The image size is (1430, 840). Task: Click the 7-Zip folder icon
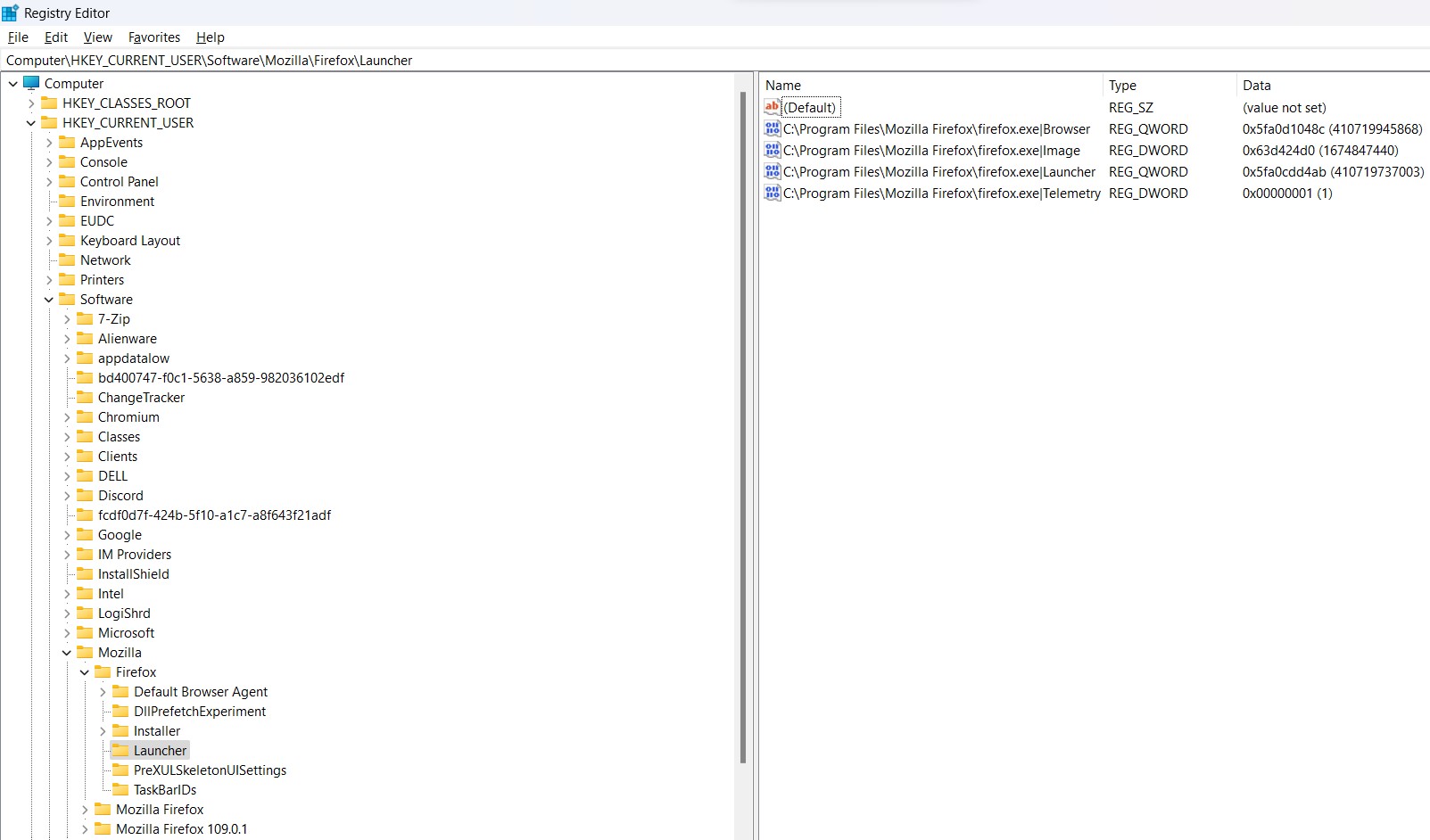tap(85, 318)
